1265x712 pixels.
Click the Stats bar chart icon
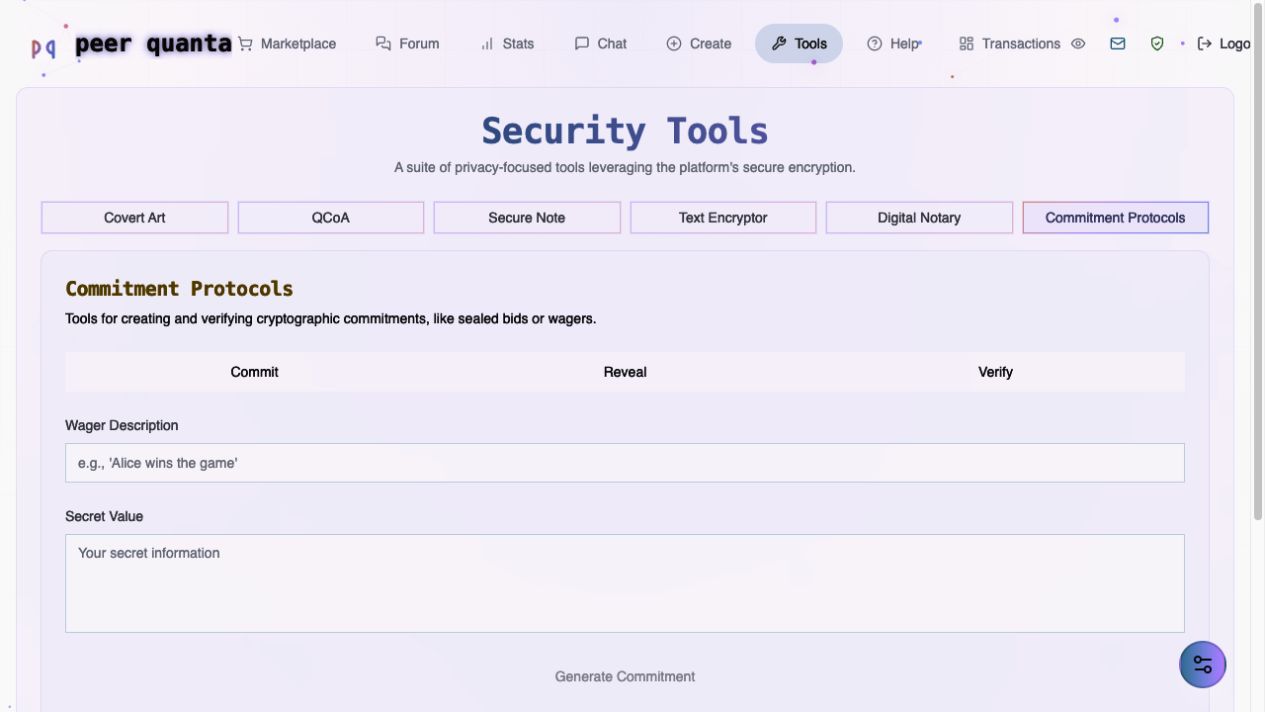[x=487, y=44]
